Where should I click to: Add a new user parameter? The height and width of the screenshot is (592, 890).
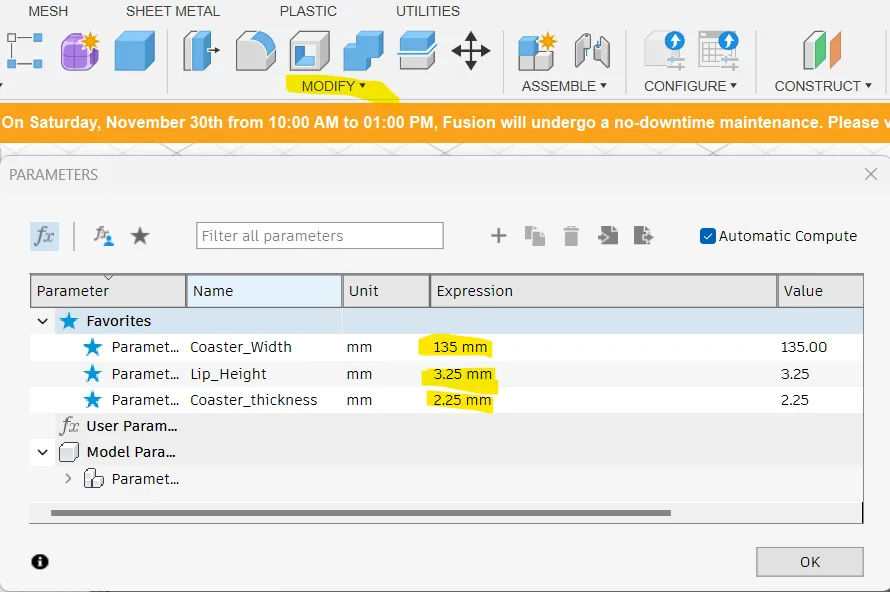pos(498,236)
